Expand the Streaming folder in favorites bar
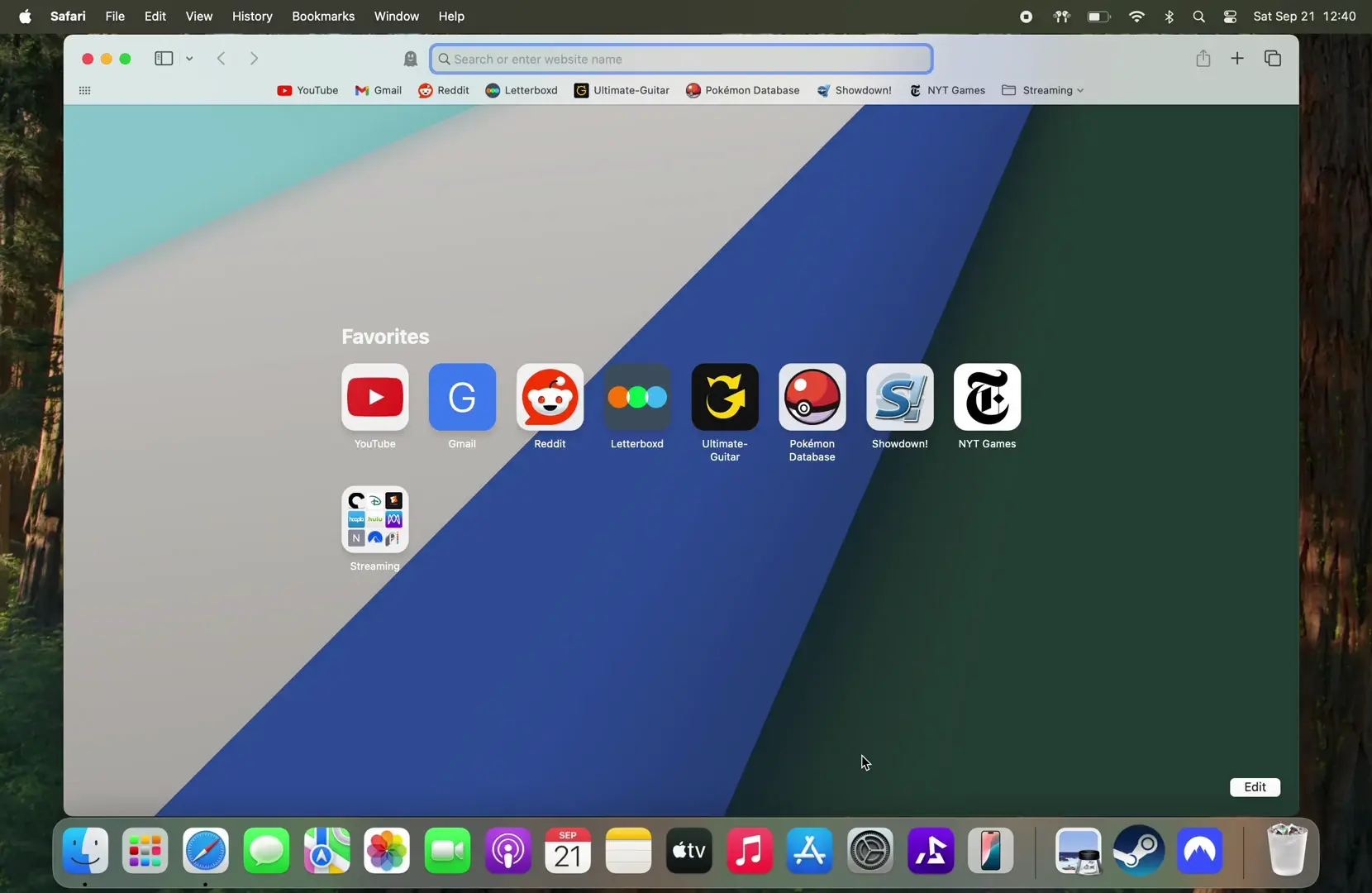Viewport: 1372px width, 893px height. pyautogui.click(x=1043, y=91)
